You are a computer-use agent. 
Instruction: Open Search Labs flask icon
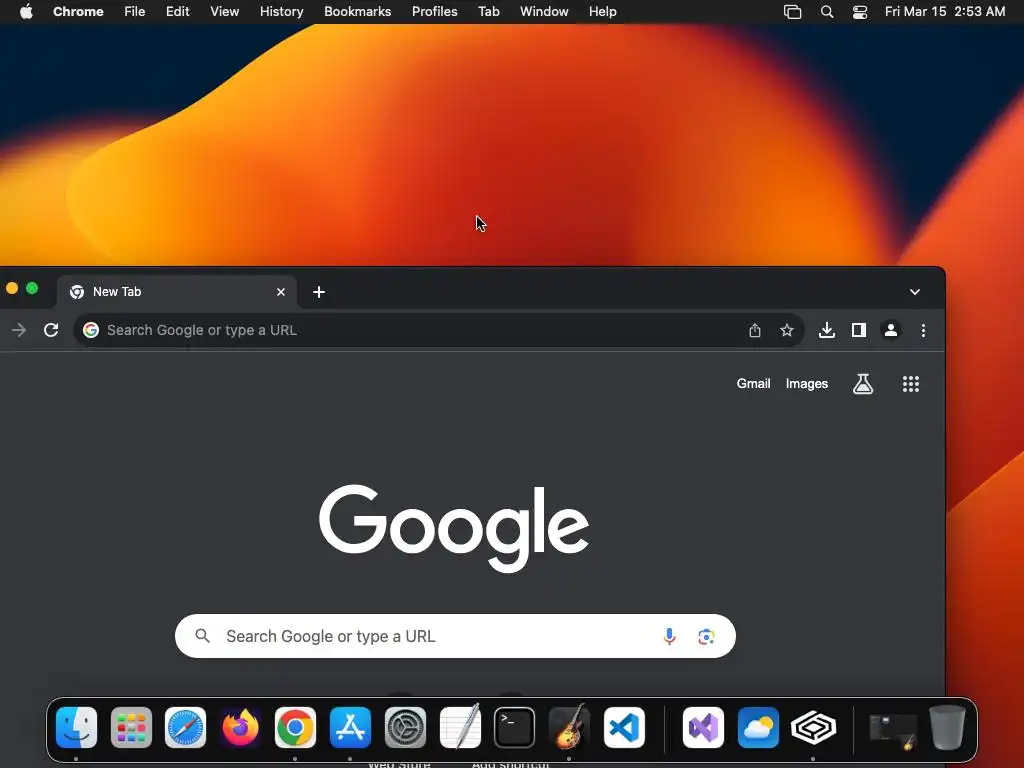pyautogui.click(x=863, y=384)
